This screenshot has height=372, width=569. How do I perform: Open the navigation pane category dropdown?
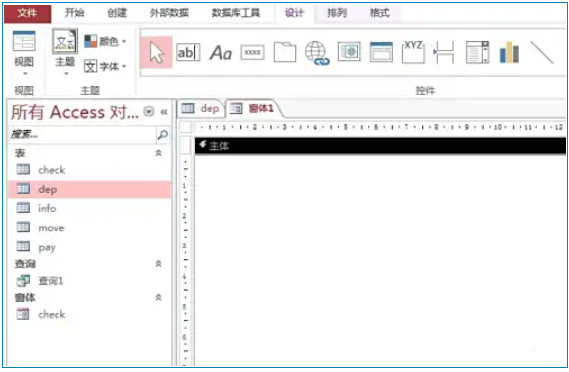point(149,111)
